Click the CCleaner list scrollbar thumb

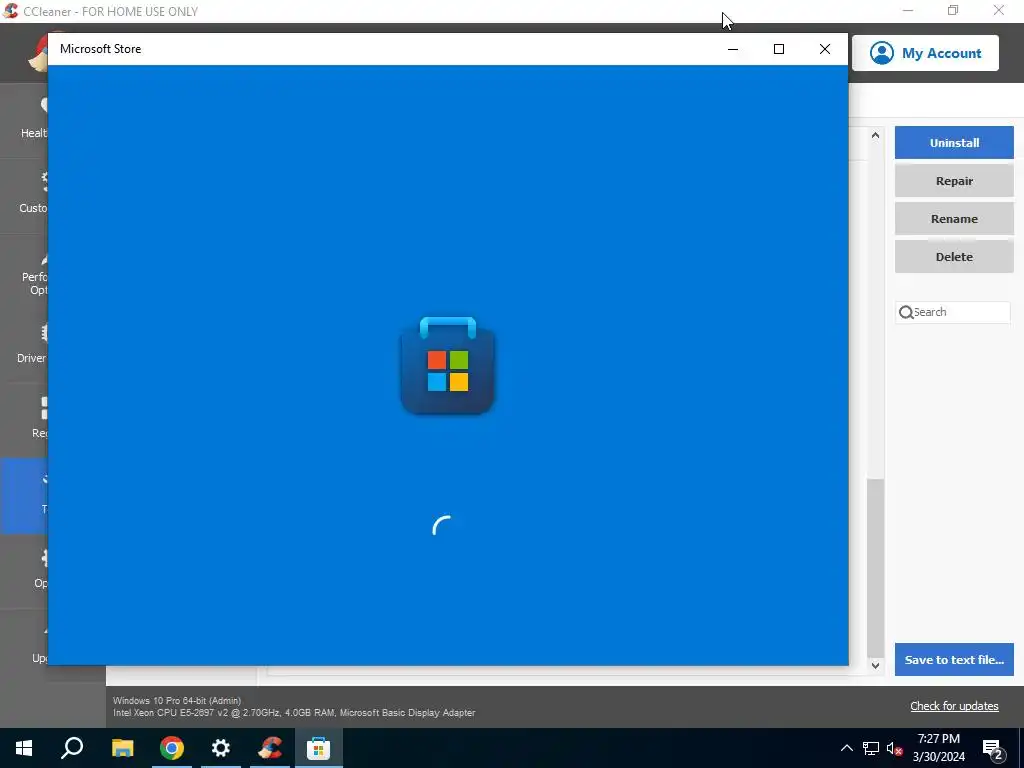(x=875, y=567)
